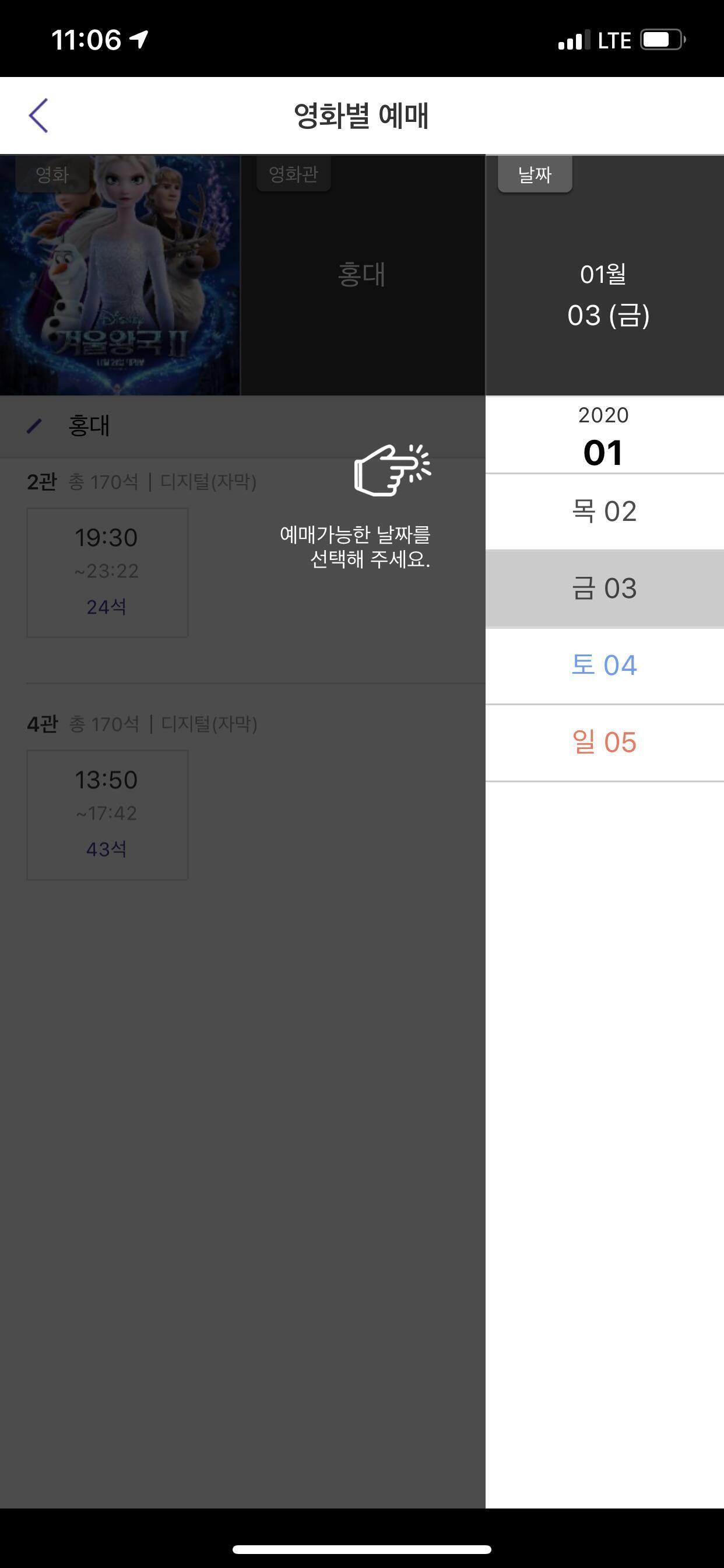Screen dimensions: 724x1568
Task: Choose Friday 금 03 date
Action: pos(604,589)
